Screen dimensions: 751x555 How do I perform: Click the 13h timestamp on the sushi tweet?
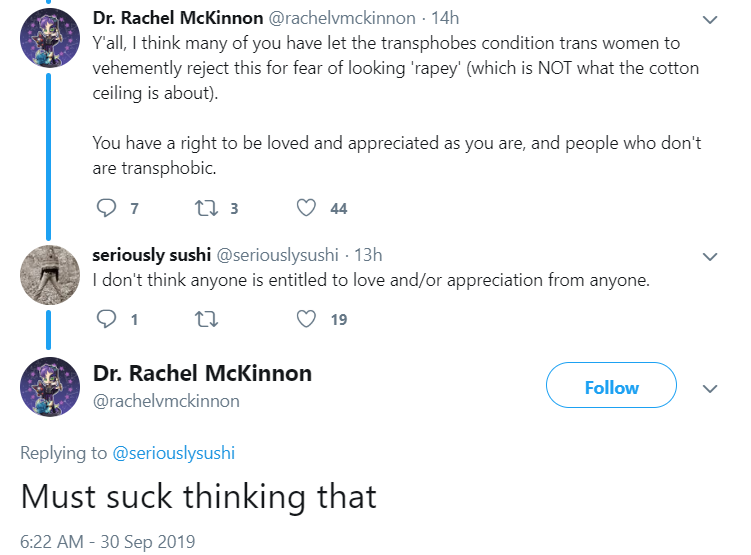tap(368, 255)
